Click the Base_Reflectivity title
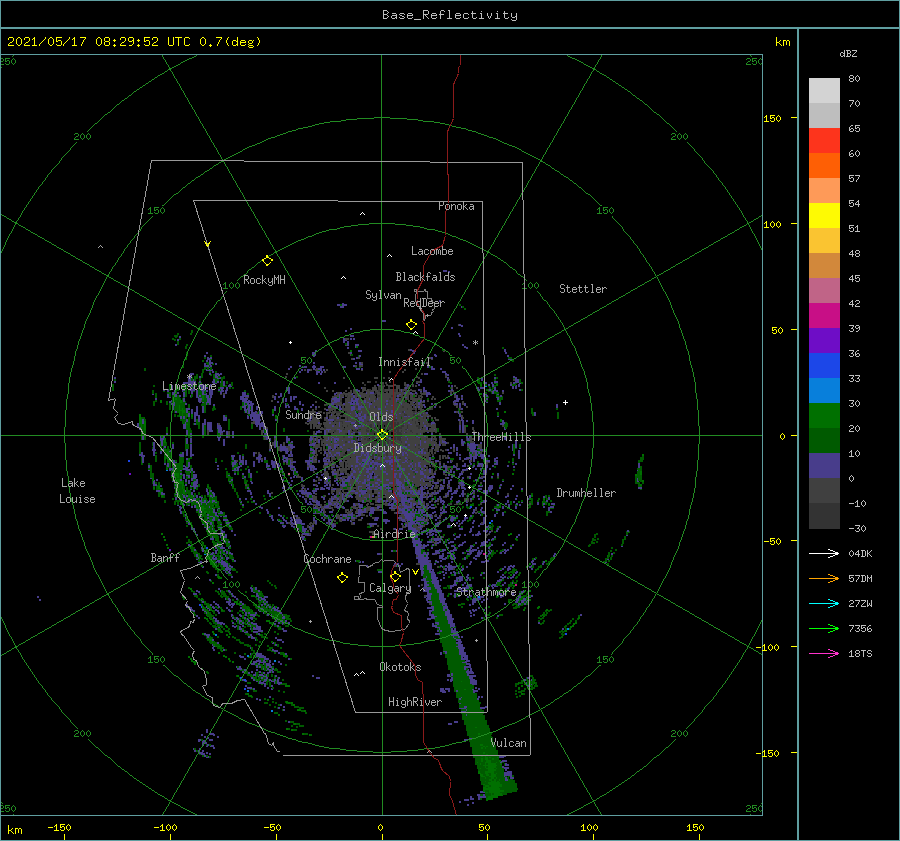Screen dimensions: 900x841 450,15
